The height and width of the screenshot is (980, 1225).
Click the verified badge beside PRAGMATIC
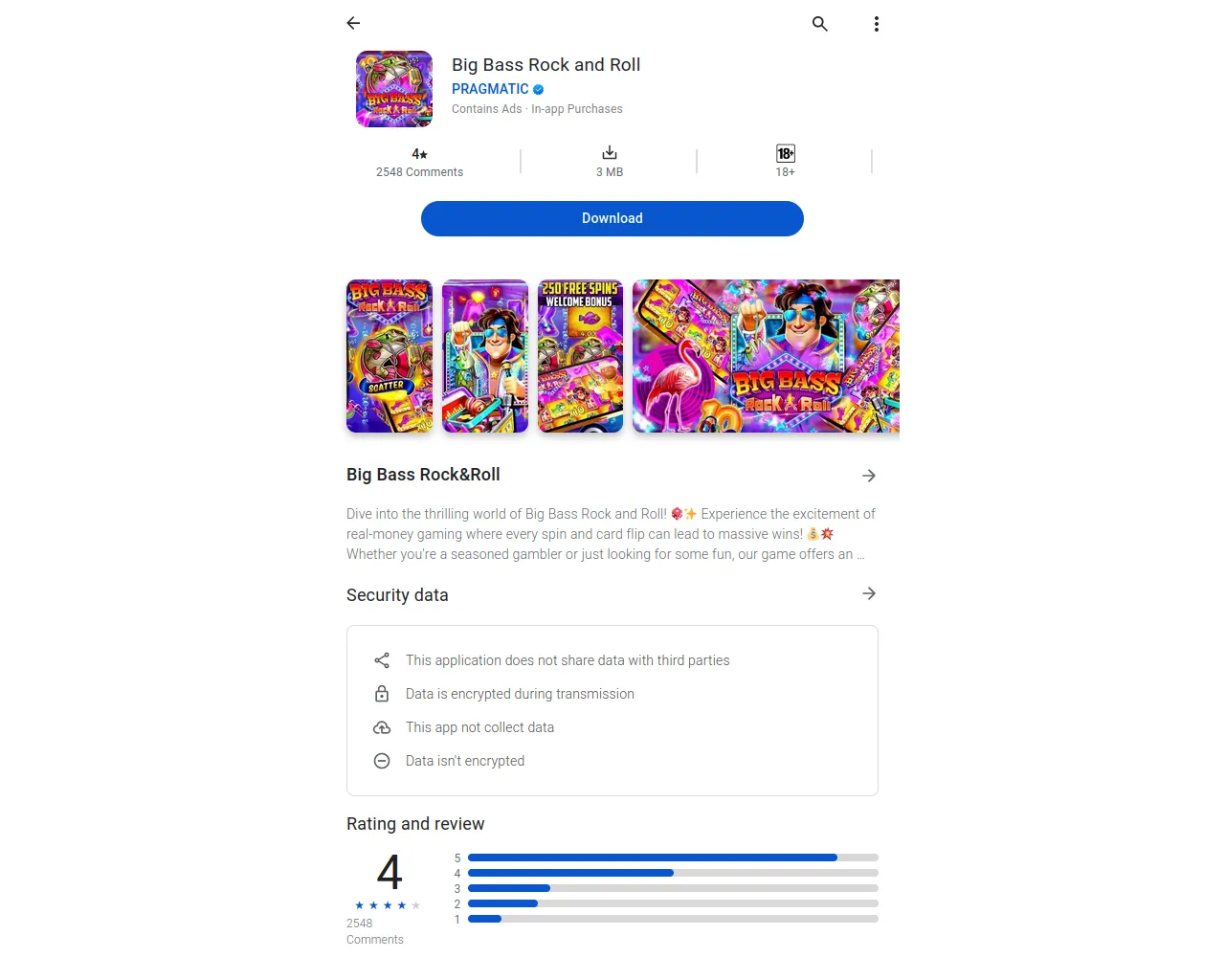(539, 89)
